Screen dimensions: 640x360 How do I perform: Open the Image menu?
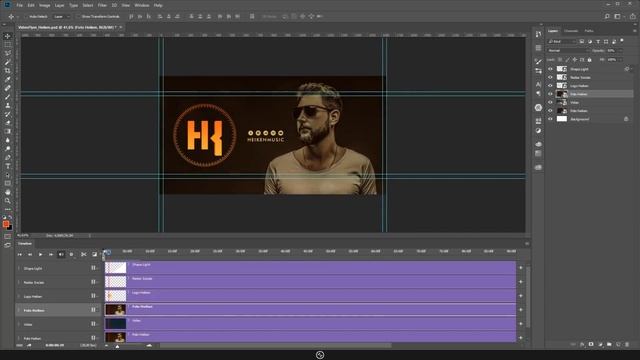coord(44,5)
